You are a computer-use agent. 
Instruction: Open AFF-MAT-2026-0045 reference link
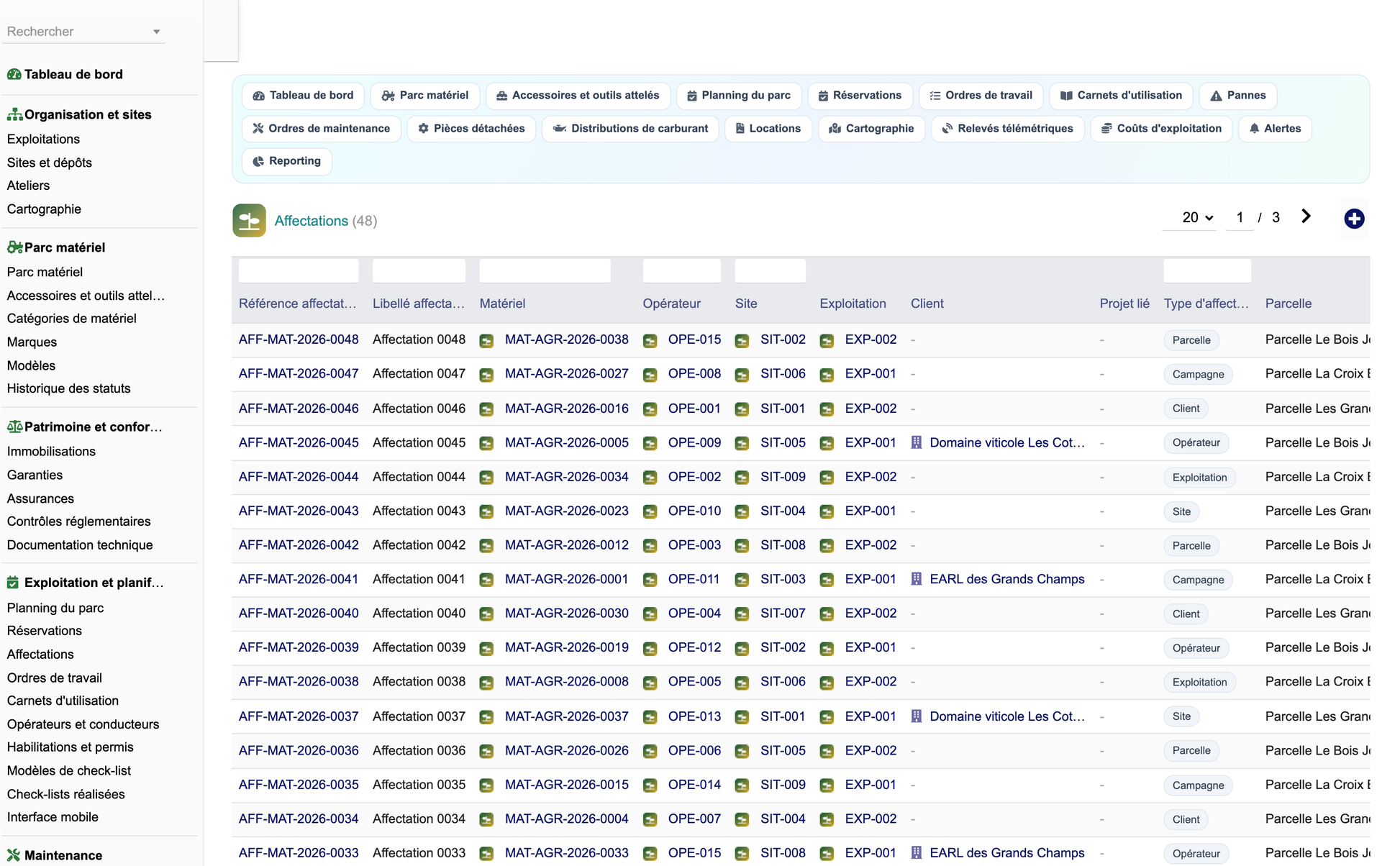click(299, 442)
